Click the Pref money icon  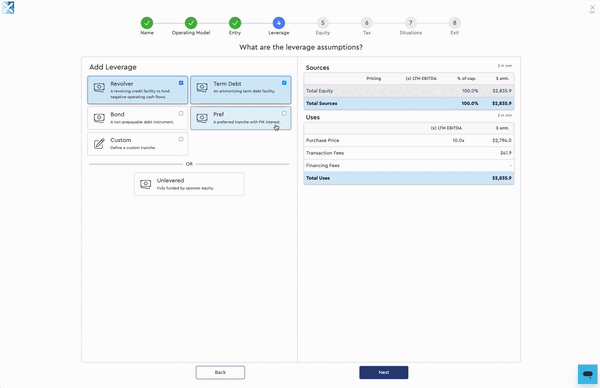202,118
